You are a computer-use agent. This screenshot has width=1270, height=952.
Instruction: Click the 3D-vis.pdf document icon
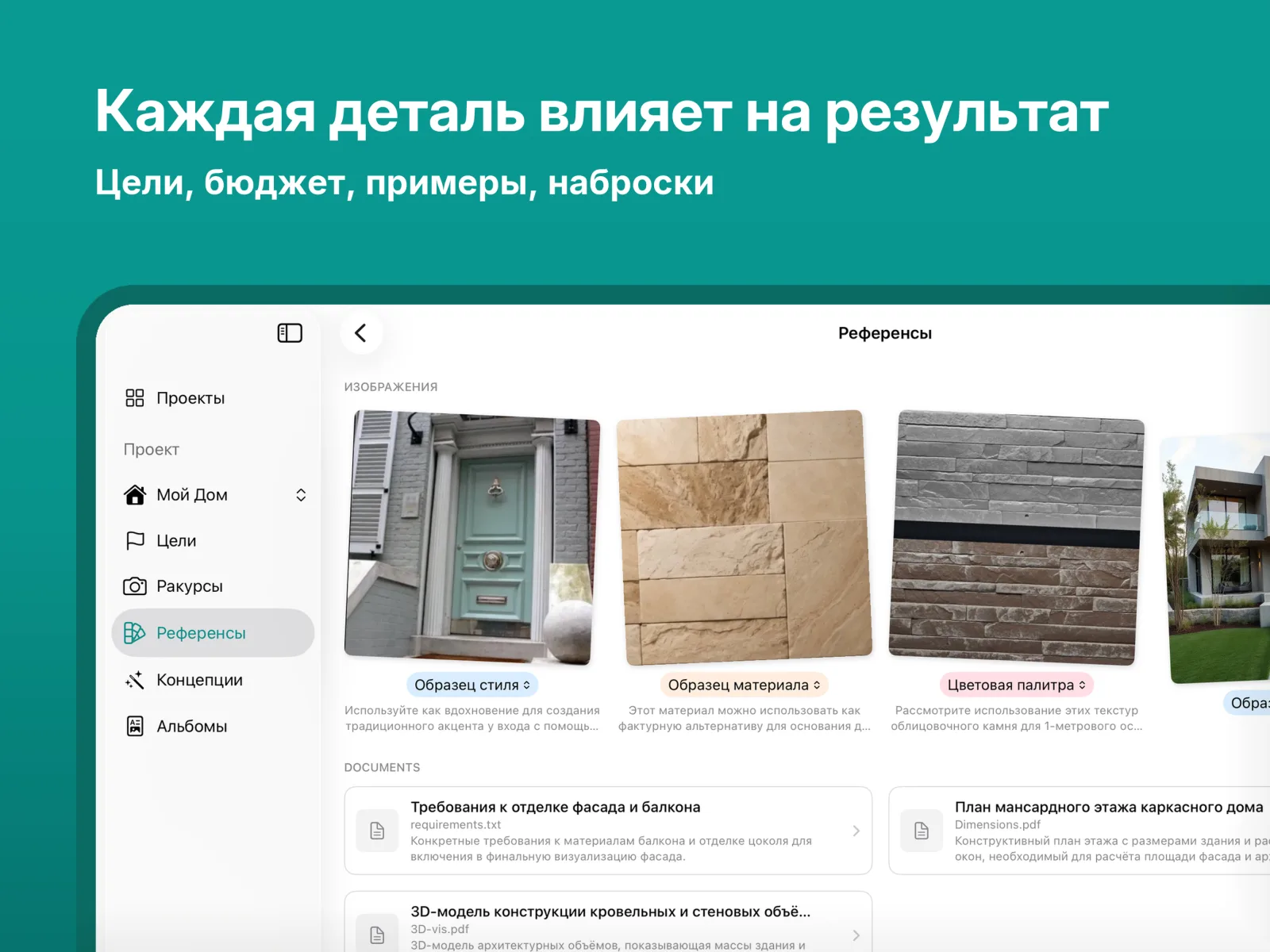tap(377, 935)
